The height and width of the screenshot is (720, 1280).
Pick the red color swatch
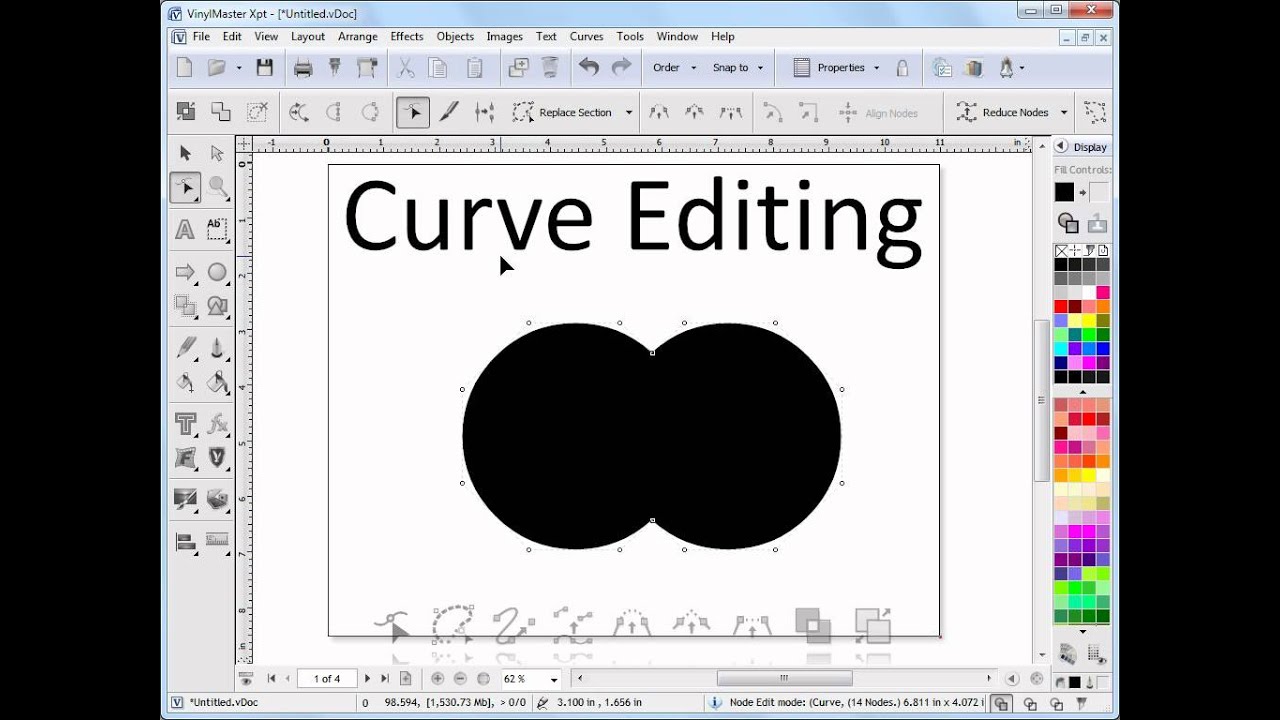(1061, 307)
